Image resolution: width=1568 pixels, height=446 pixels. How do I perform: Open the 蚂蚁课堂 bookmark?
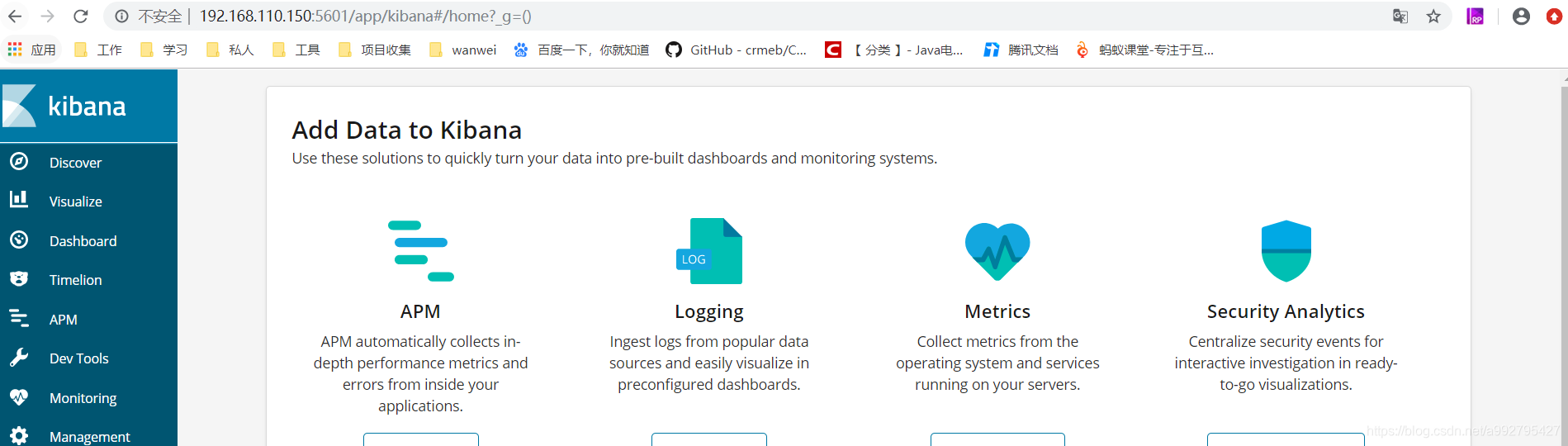point(1144,50)
